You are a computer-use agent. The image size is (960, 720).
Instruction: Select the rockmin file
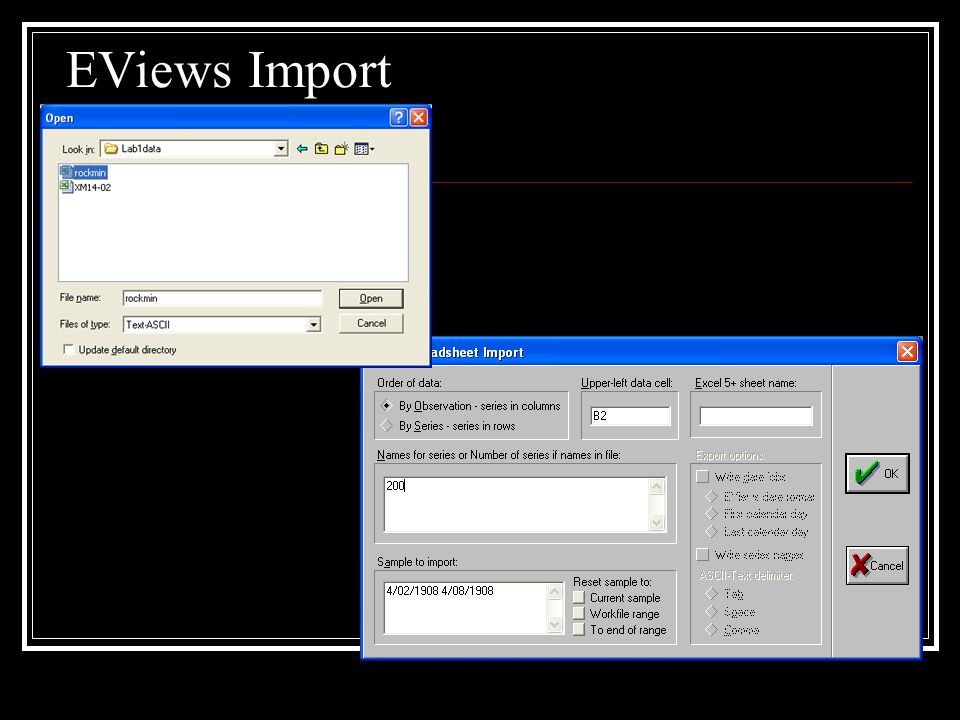tap(83, 173)
